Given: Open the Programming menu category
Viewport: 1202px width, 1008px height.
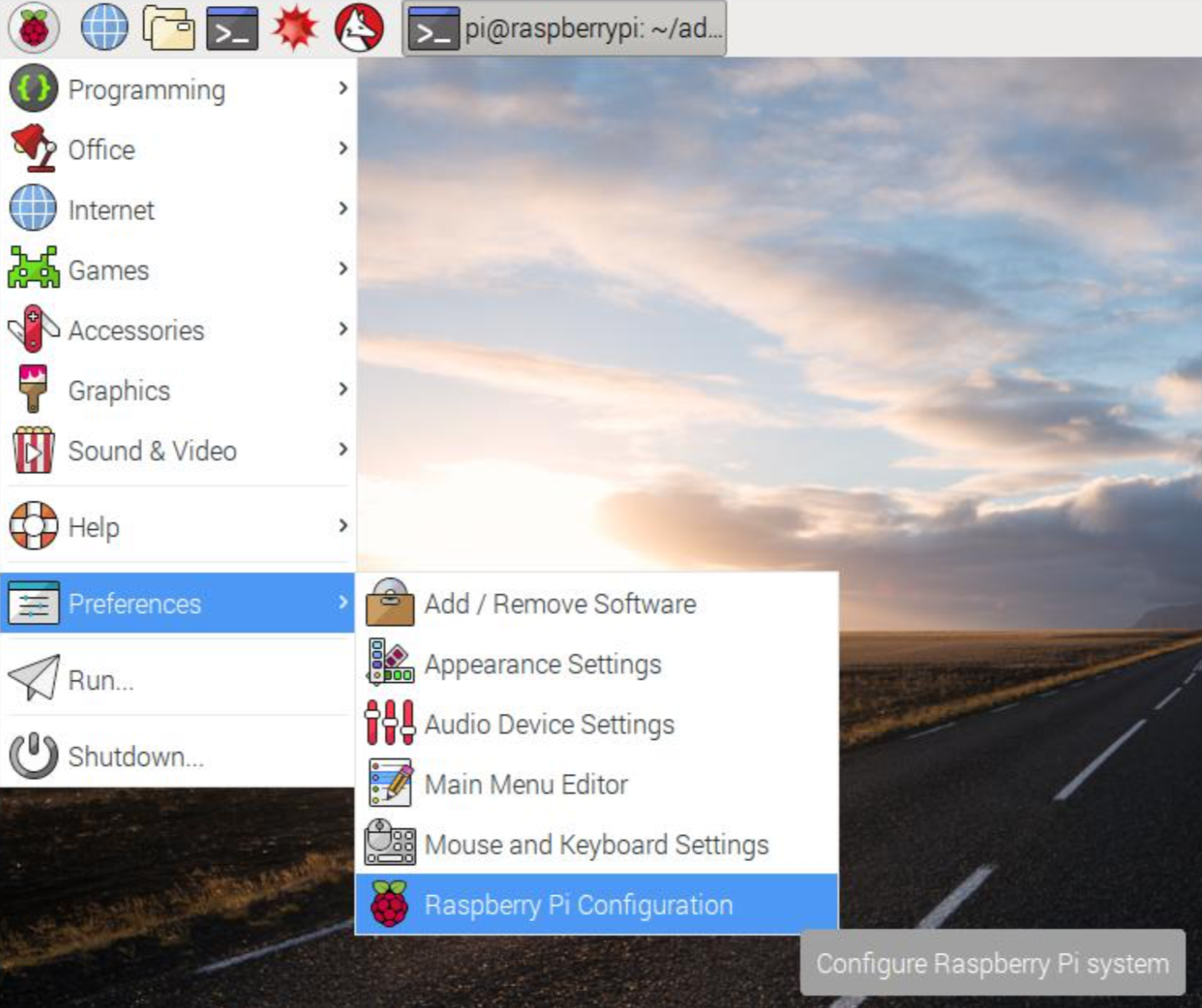Looking at the screenshot, I should (x=178, y=89).
